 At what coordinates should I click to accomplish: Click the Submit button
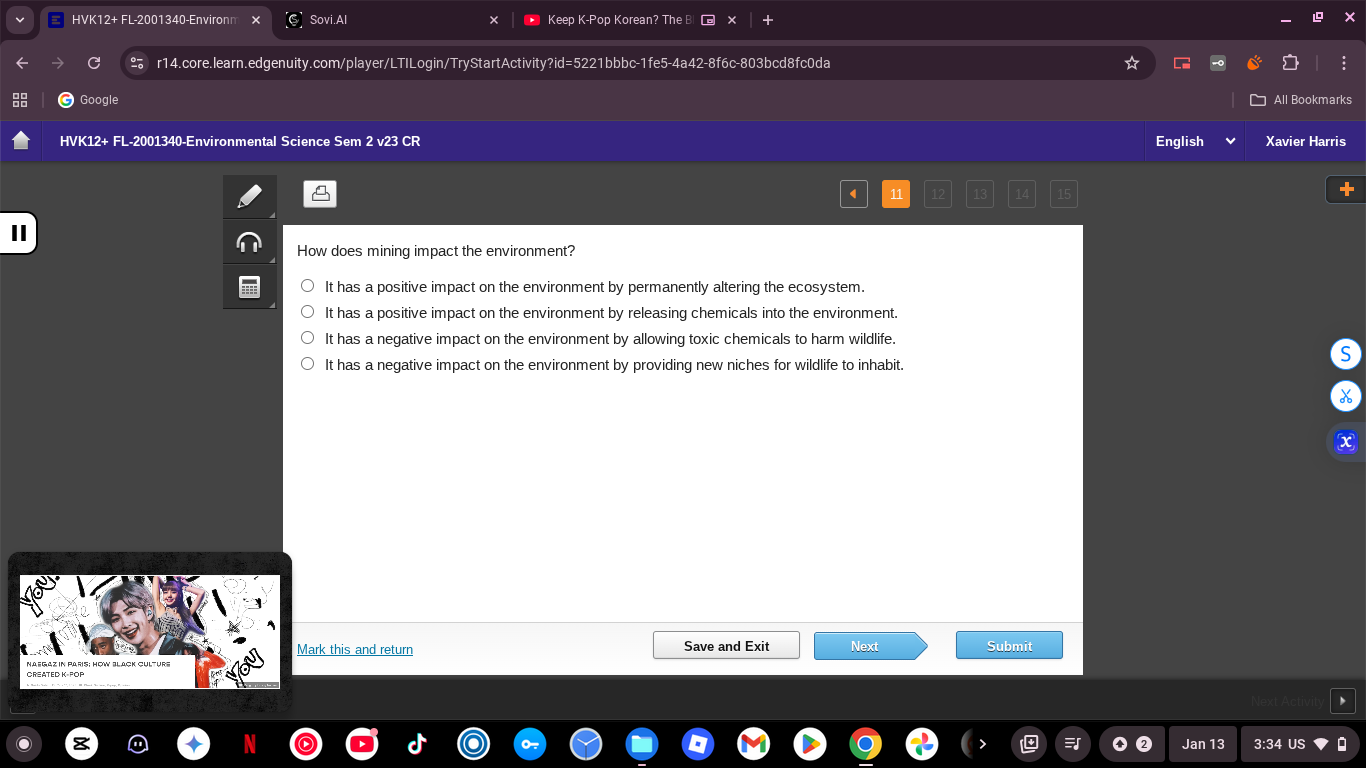pyautogui.click(x=1008, y=646)
